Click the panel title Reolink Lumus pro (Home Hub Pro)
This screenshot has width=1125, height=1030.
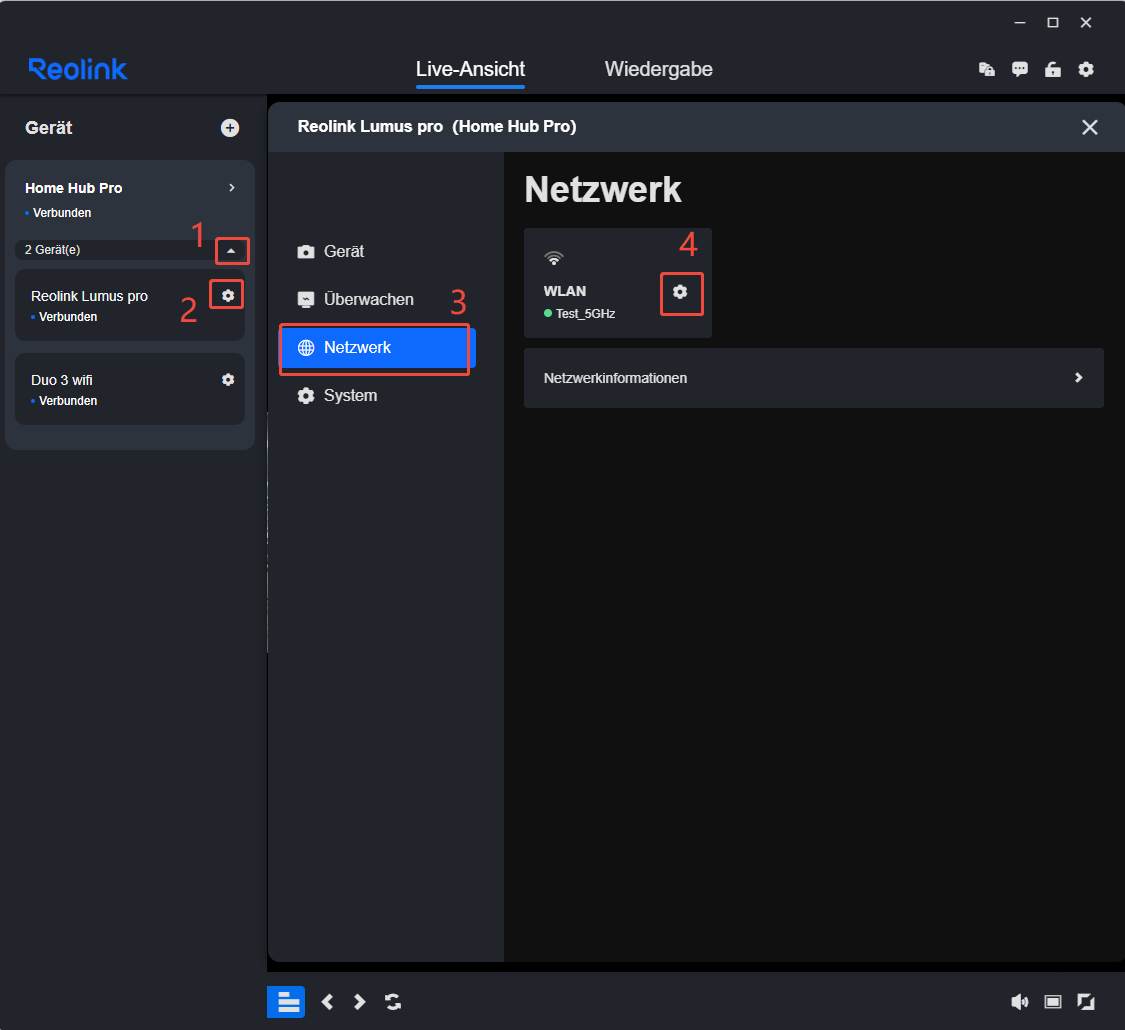point(437,126)
